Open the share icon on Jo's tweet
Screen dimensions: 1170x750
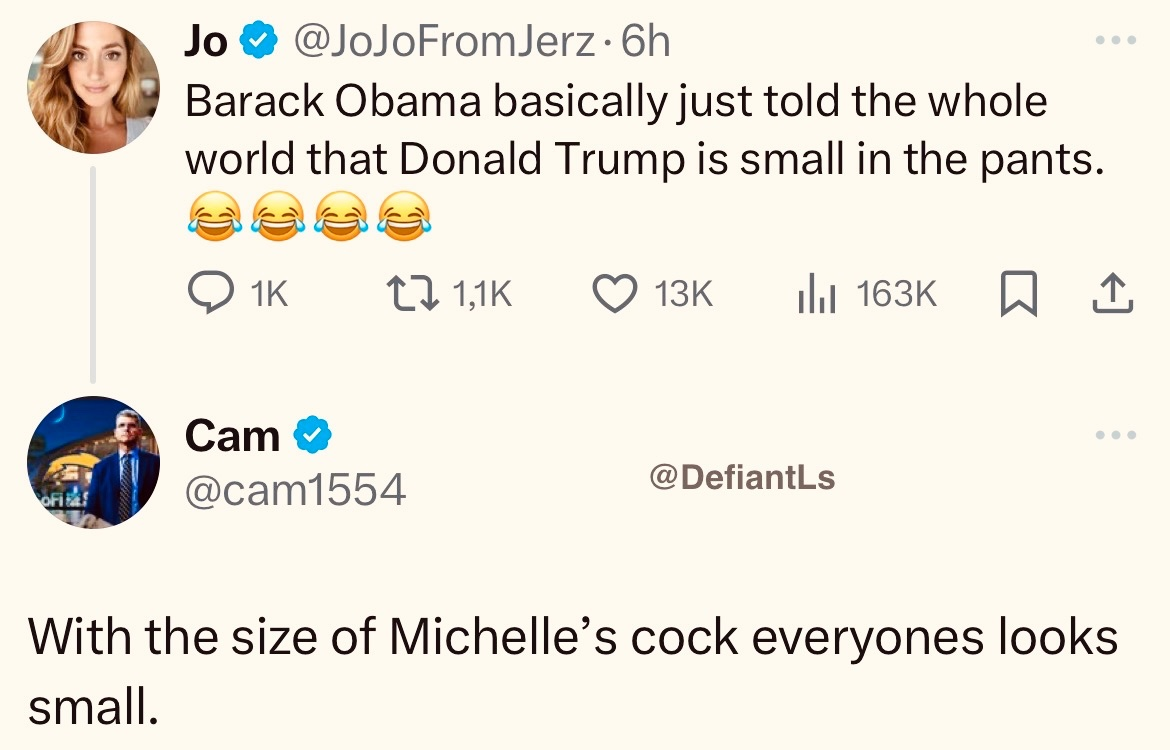[x=1112, y=291]
